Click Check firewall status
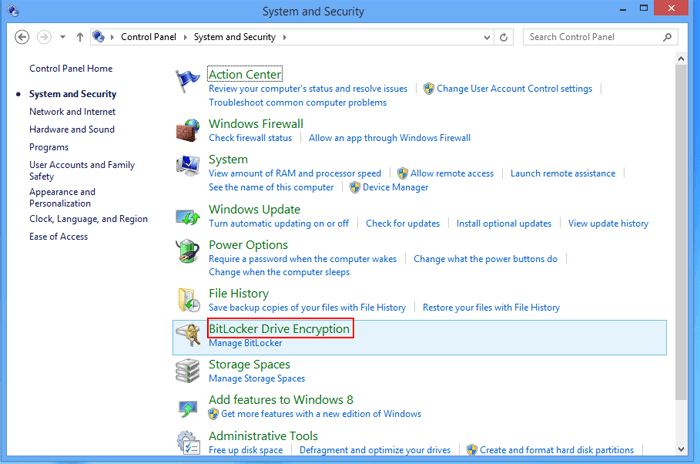Viewport: 700px width, 464px height. click(250, 138)
